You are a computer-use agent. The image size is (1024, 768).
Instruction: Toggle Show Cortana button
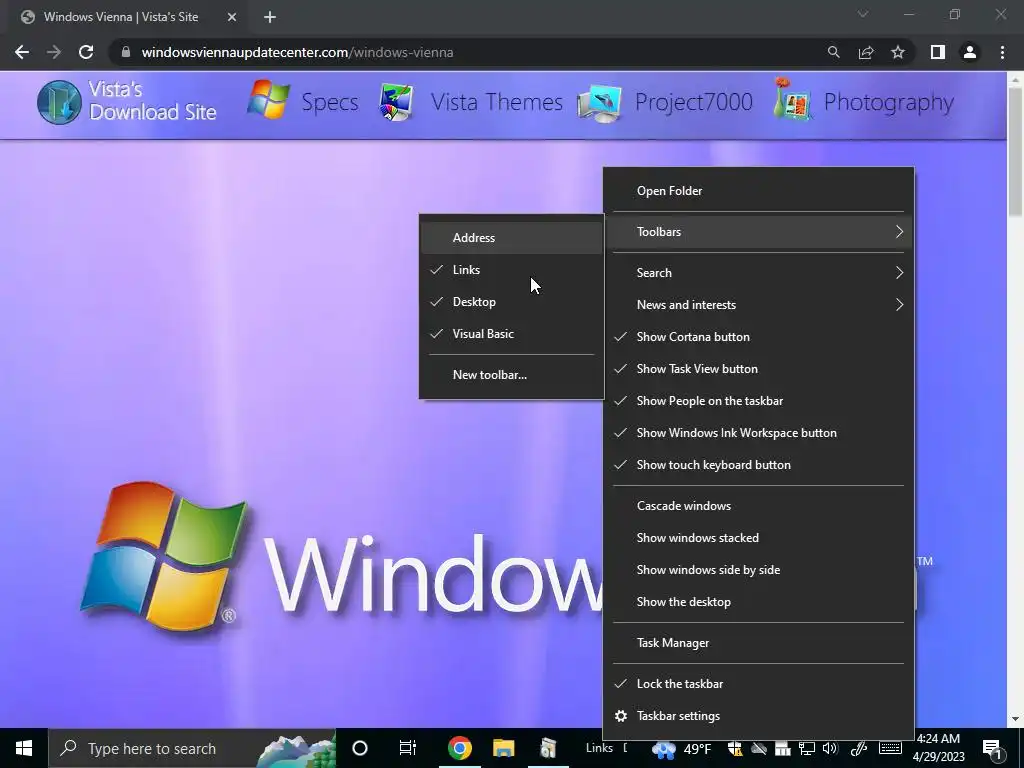758,337
